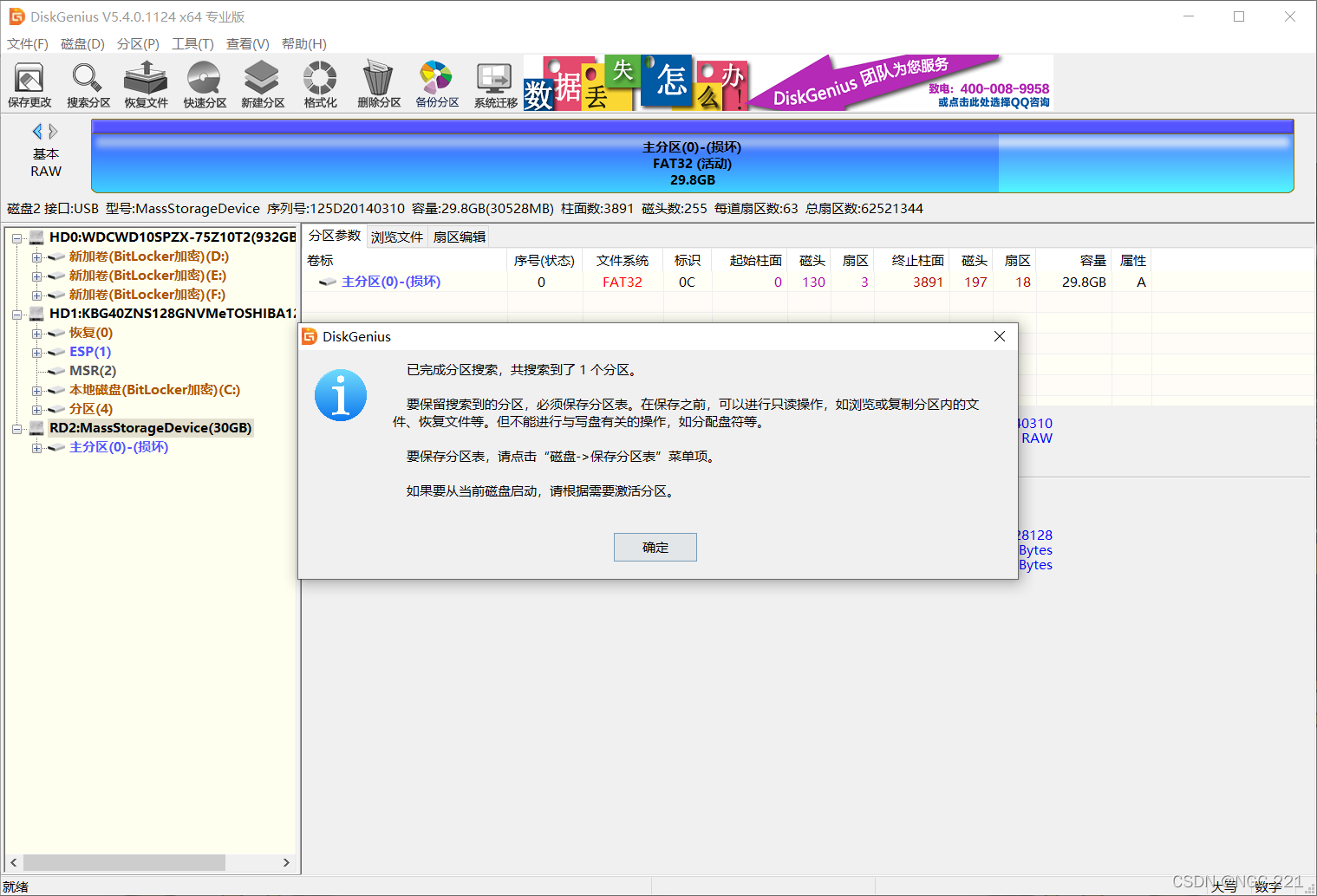
Task: Open the 磁盘(D) menu
Action: point(82,43)
